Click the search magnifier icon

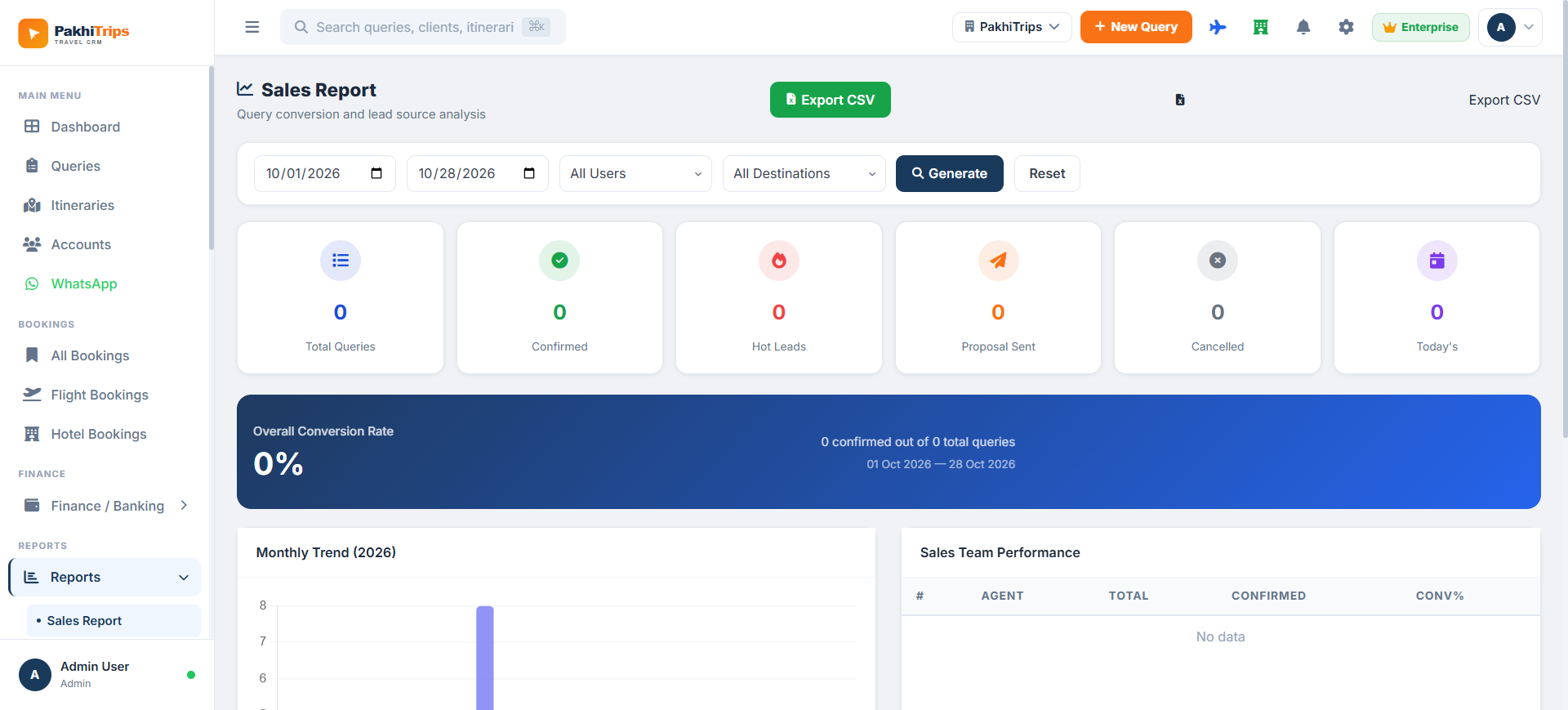tap(301, 27)
